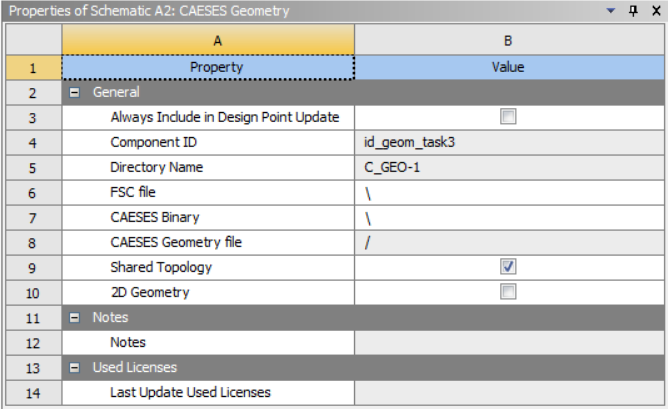Edit the CAESES Binary value field
The image size is (668, 409).
(509, 218)
